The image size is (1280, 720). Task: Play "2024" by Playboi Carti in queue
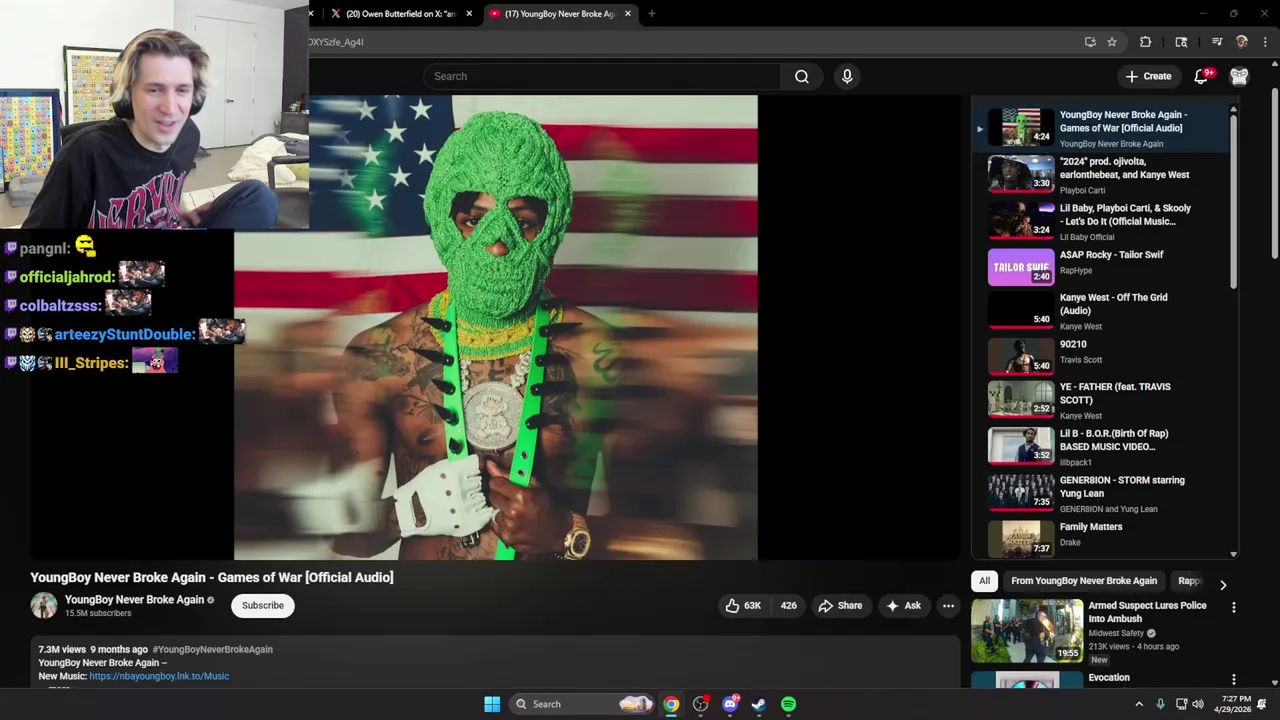pos(1100,174)
